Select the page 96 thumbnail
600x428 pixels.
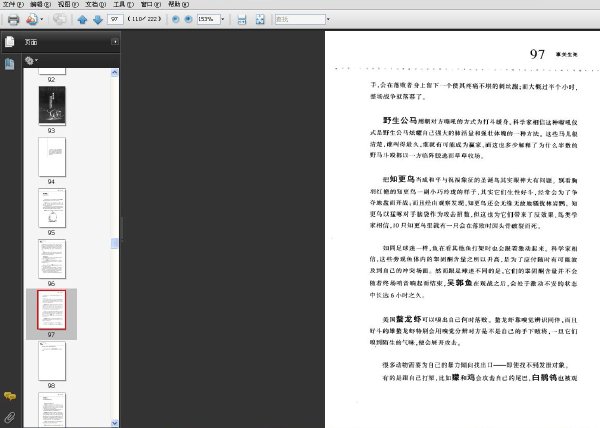pyautogui.click(x=52, y=259)
